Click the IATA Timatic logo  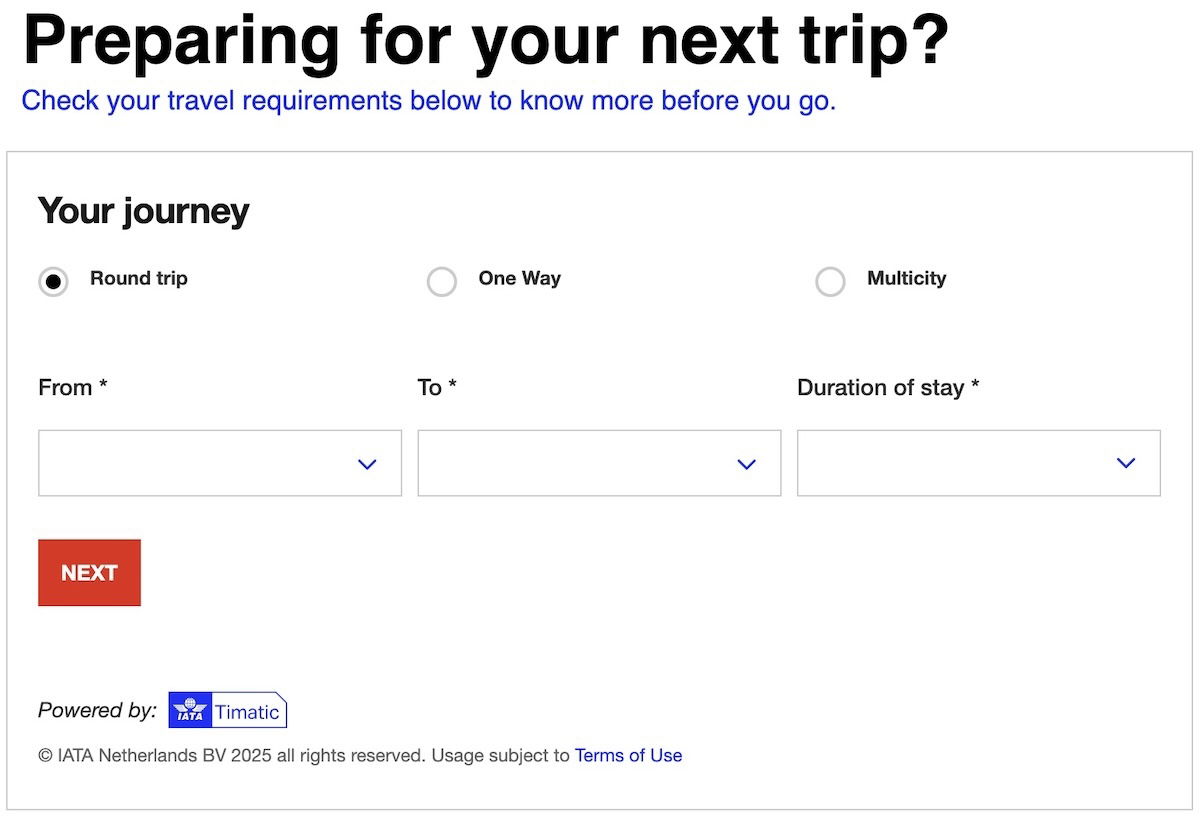(x=228, y=710)
